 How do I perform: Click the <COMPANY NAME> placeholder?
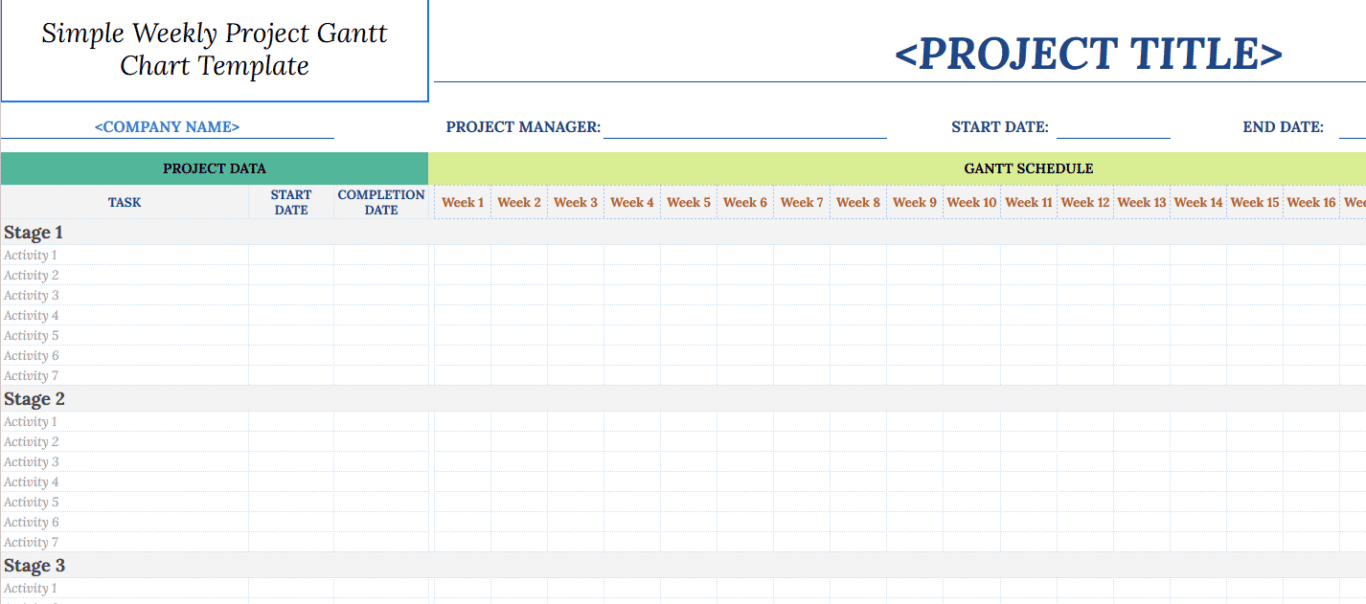point(167,127)
